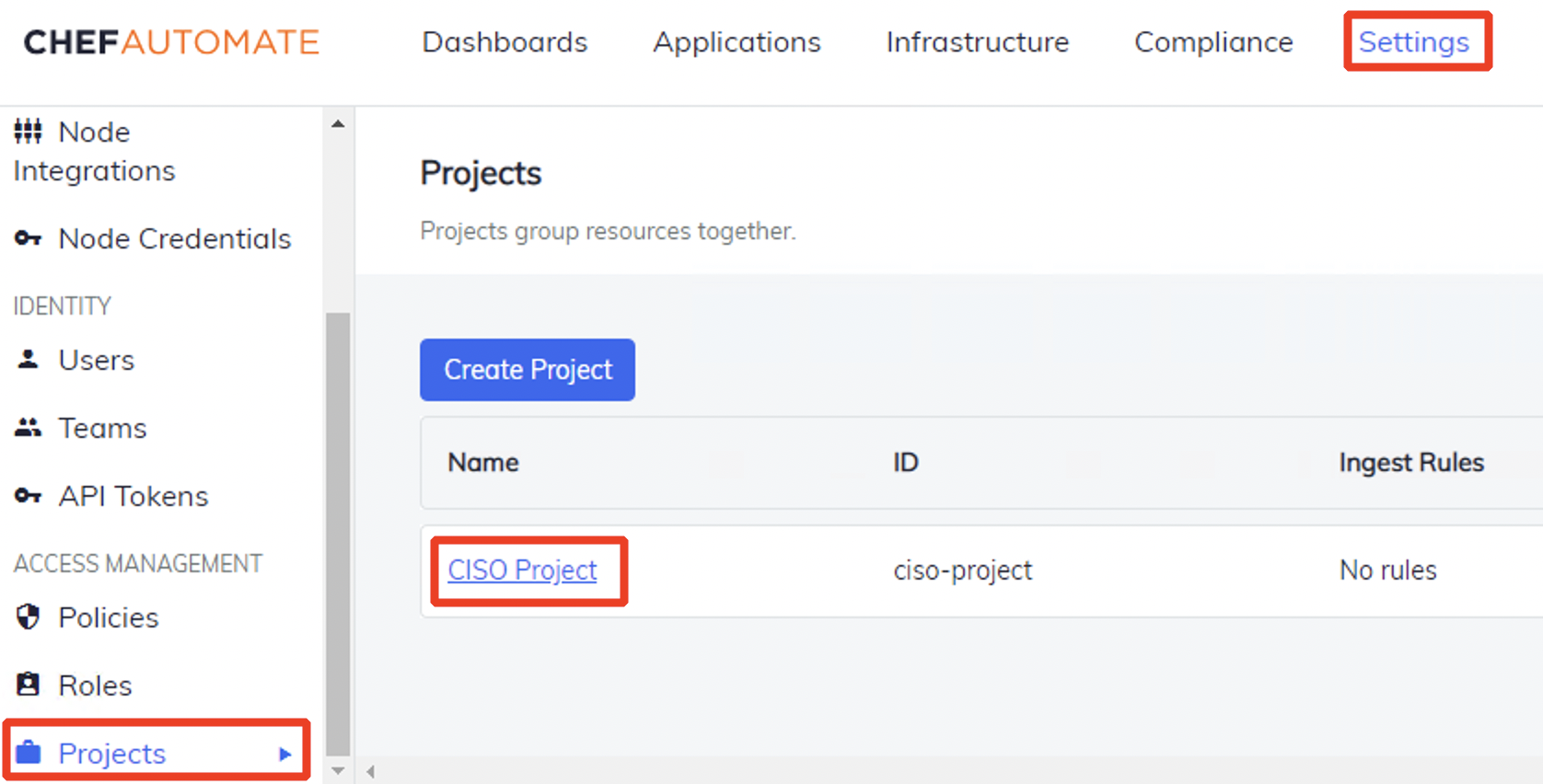Open Node Integrations in sidebar

94,151
